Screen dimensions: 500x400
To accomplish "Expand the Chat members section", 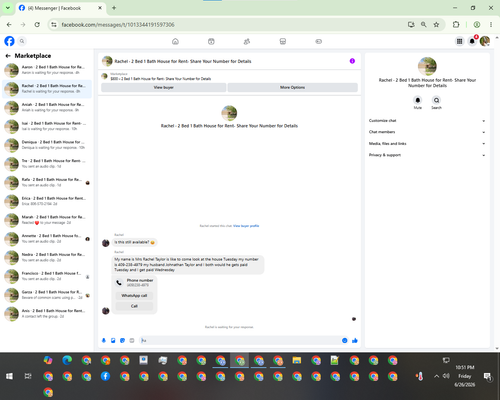I will click(427, 132).
